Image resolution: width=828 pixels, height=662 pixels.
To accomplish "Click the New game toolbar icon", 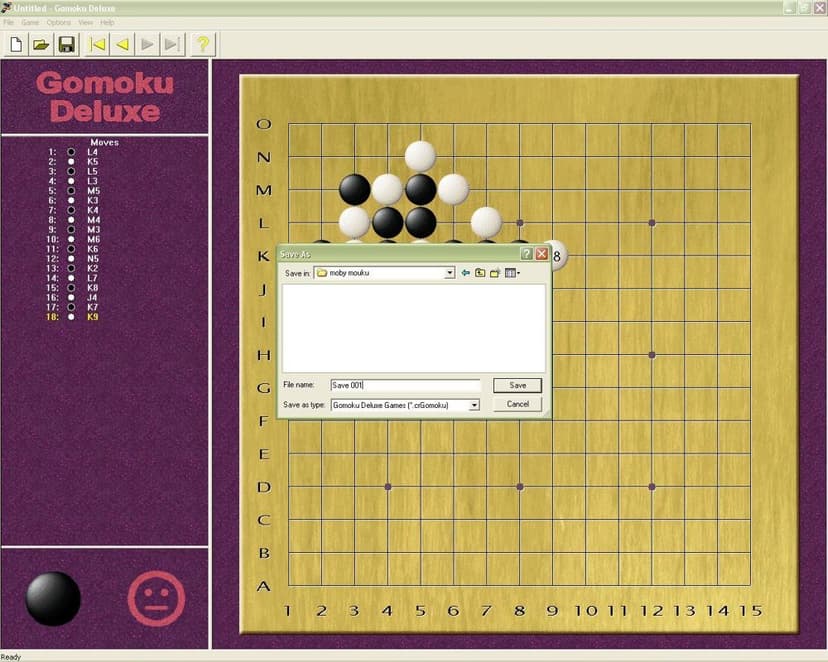I will pos(16,44).
